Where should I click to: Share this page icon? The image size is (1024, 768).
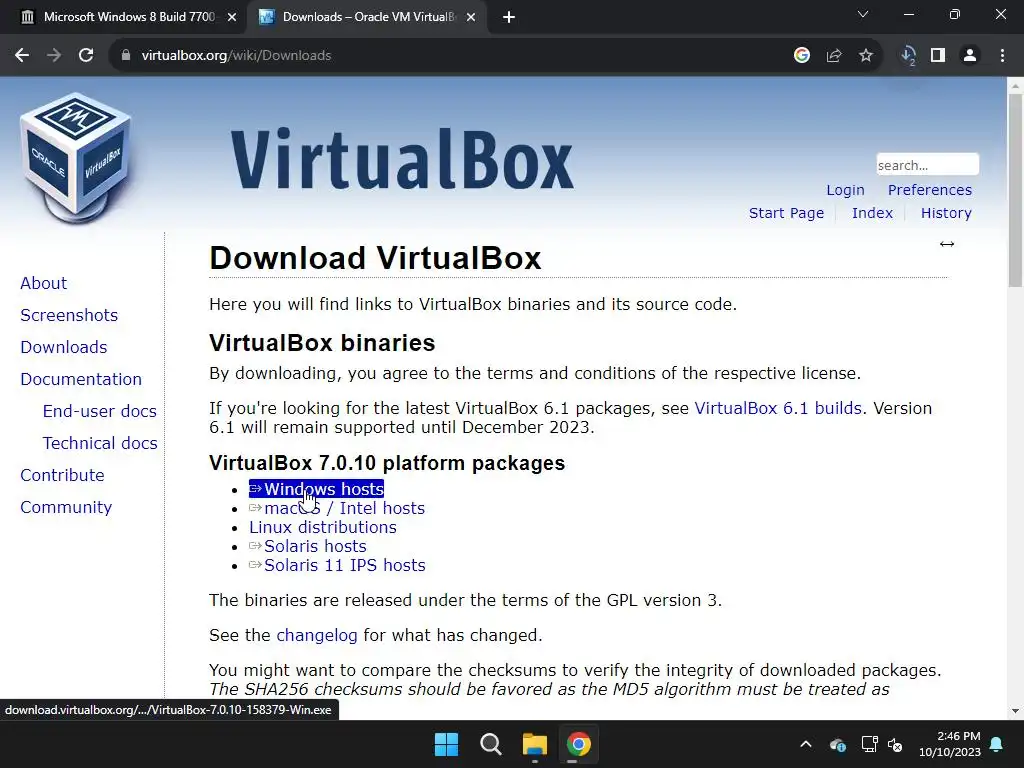834,56
